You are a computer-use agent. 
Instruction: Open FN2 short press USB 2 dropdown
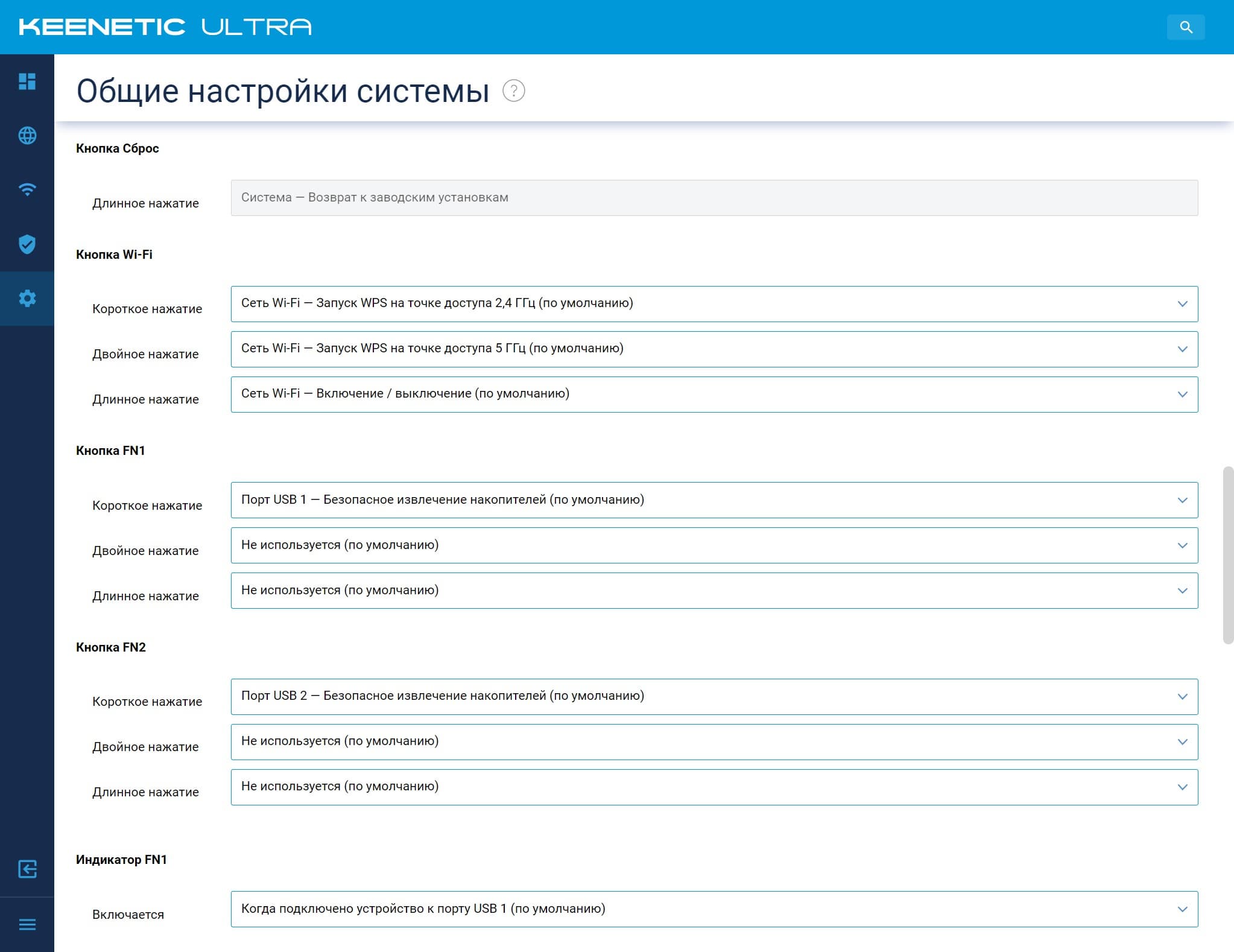pyautogui.click(x=714, y=696)
